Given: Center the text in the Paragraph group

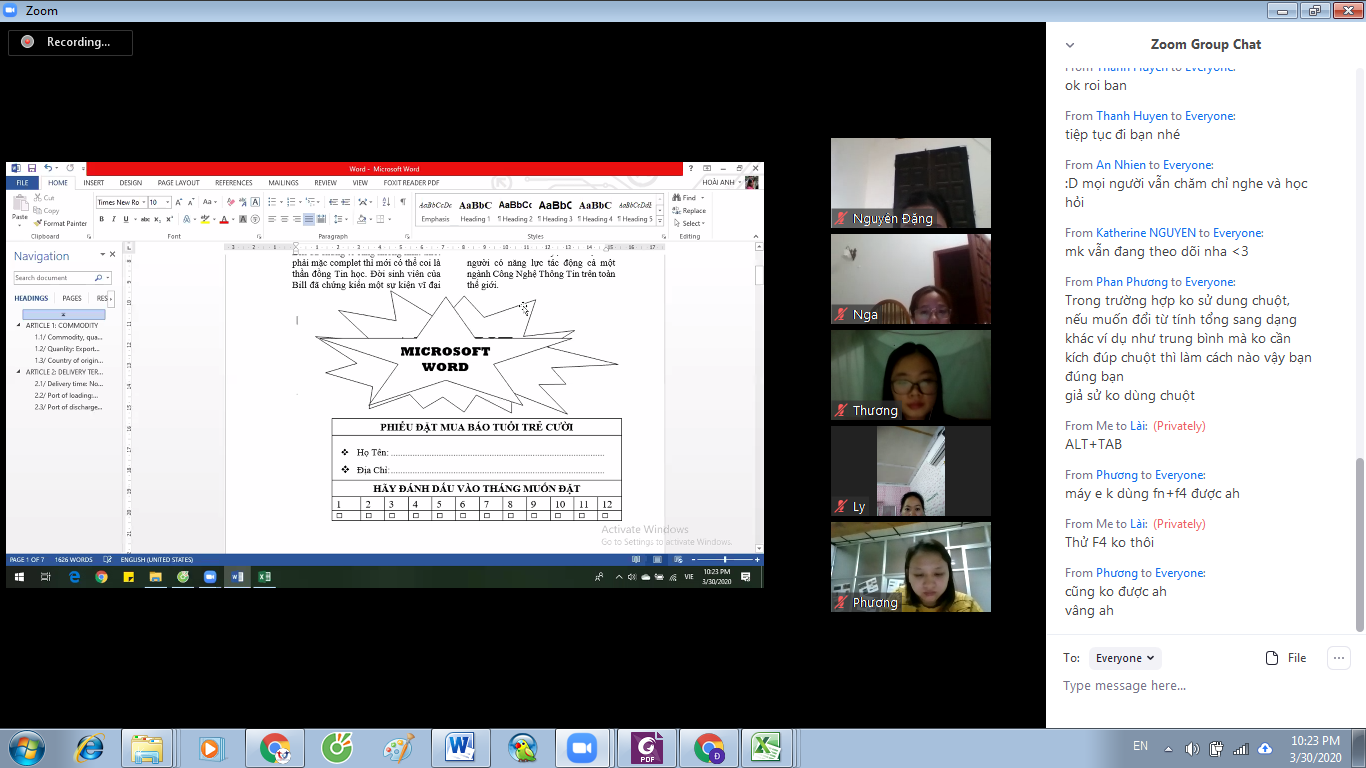Looking at the screenshot, I should point(285,219).
